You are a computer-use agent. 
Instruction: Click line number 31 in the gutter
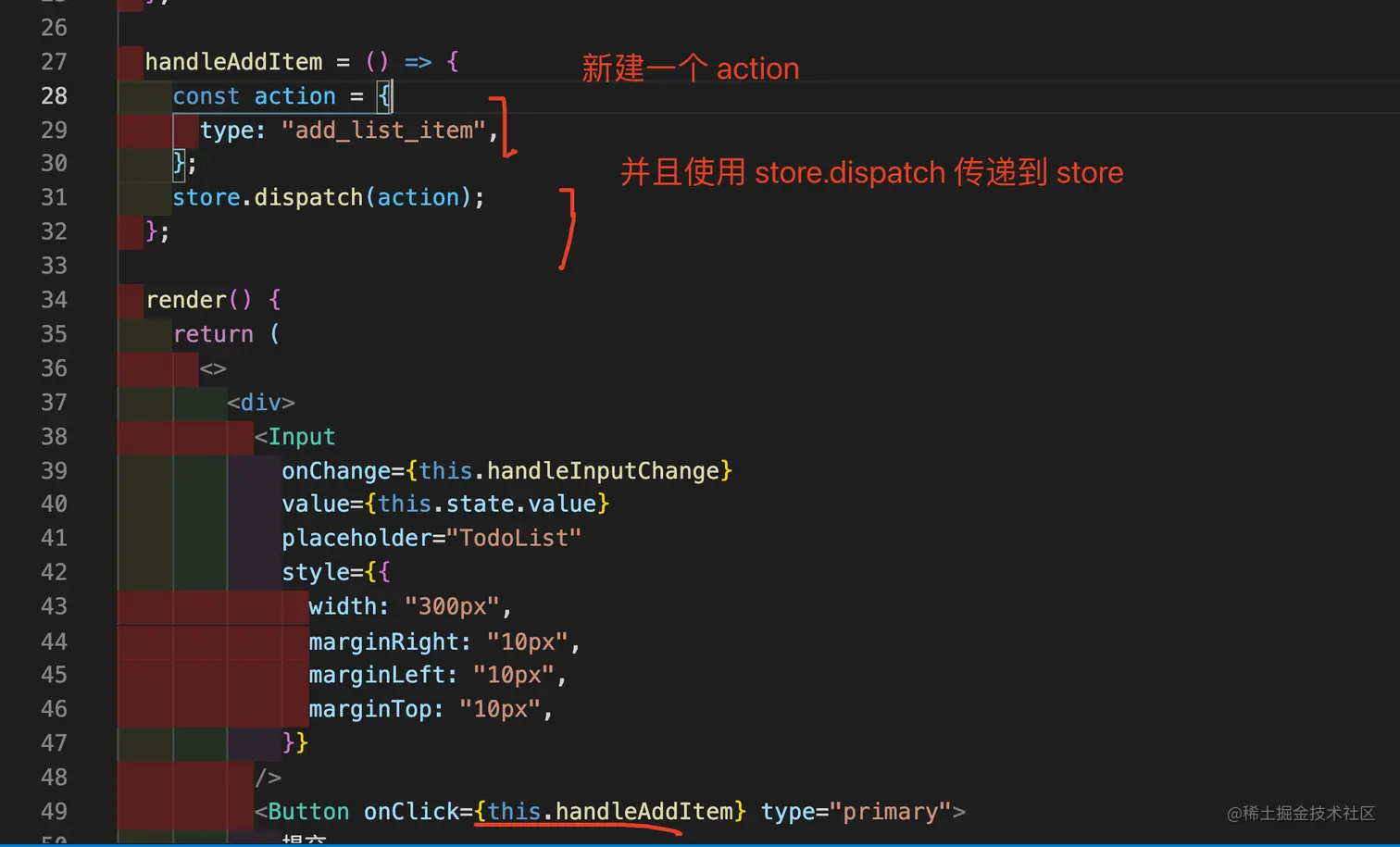click(x=54, y=198)
